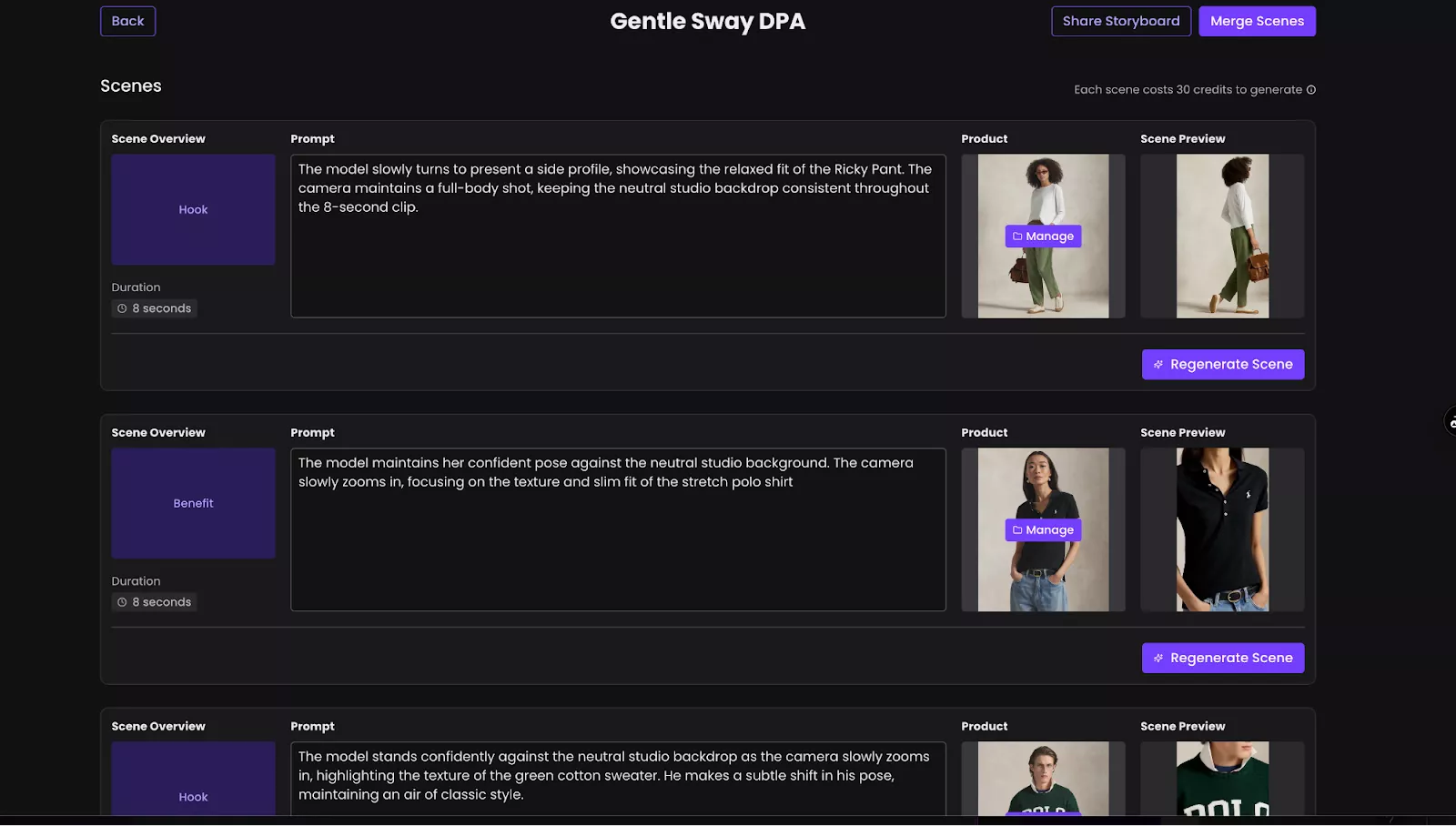Viewport: 1456px width, 826px height.
Task: Open Share Storyboard
Action: (1120, 21)
